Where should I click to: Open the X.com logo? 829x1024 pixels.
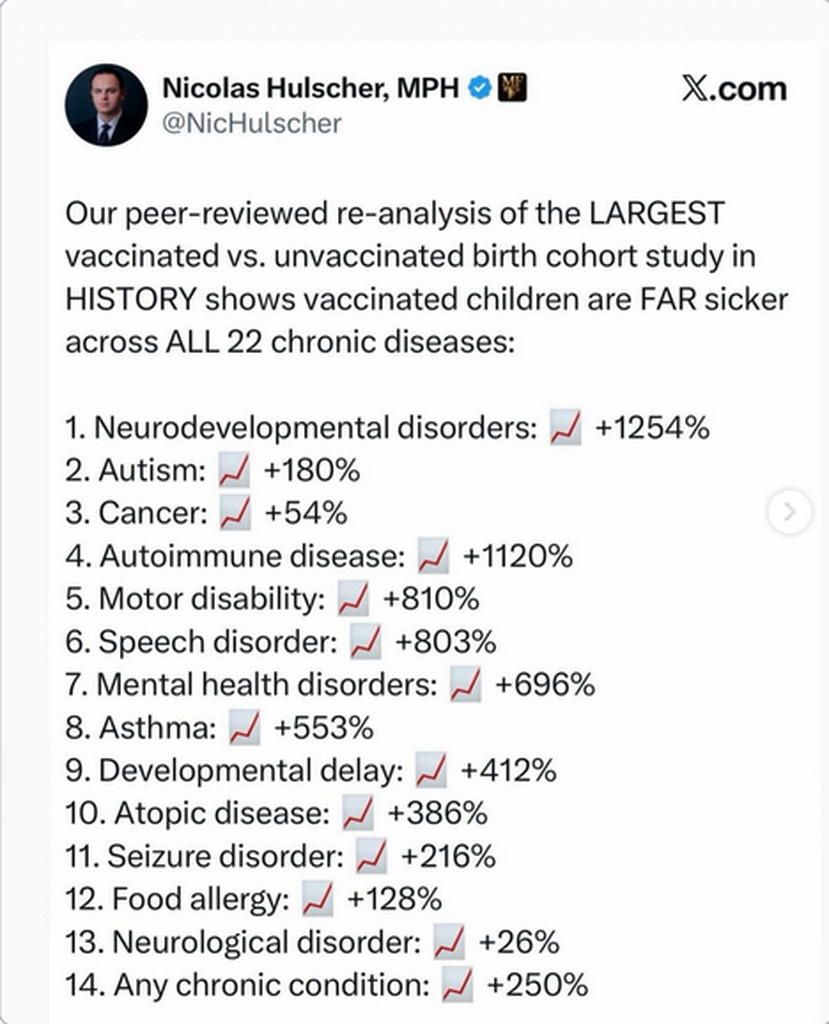tap(734, 89)
